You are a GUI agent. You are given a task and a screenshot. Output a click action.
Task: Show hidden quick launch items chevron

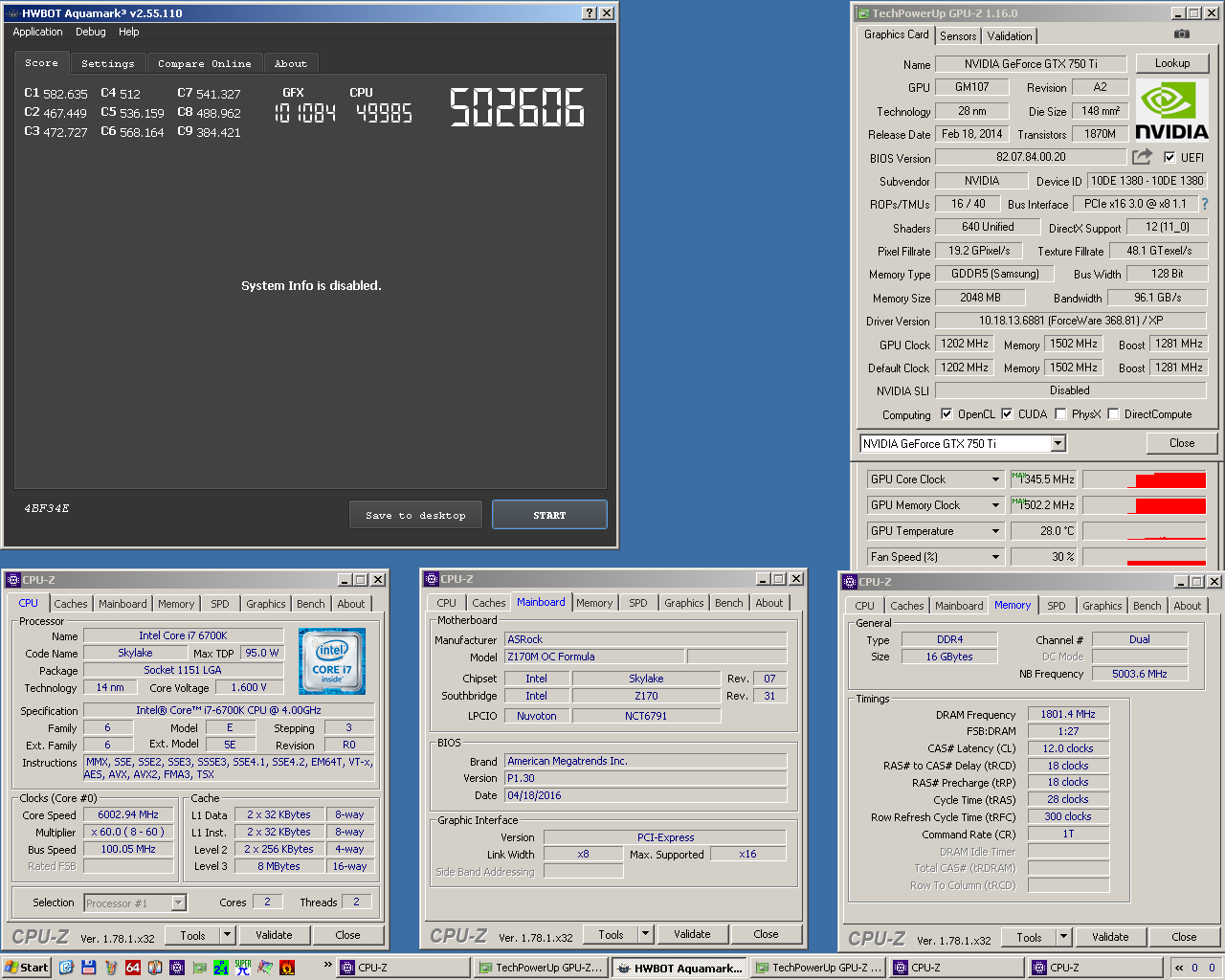click(328, 964)
